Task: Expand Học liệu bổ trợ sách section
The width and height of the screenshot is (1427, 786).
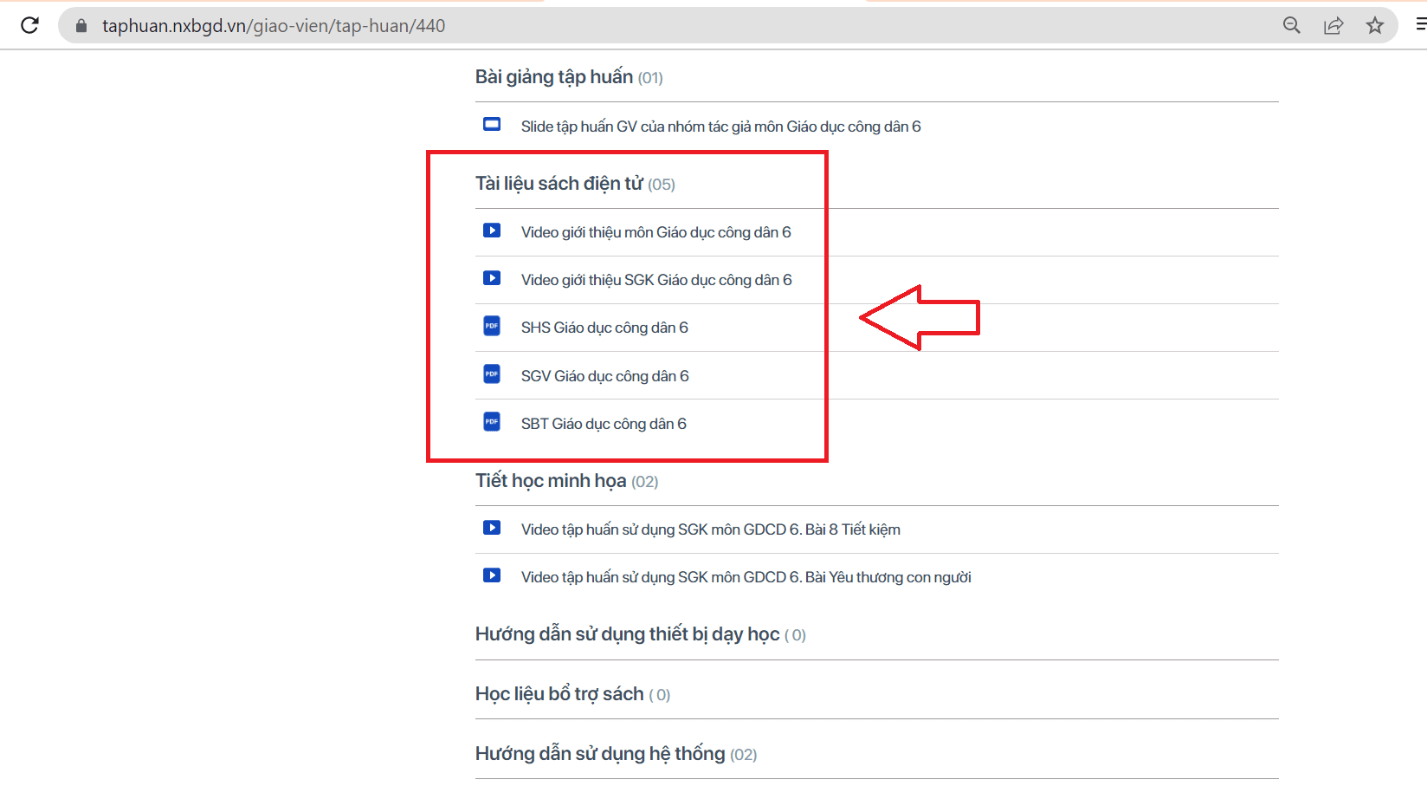Action: [x=559, y=694]
